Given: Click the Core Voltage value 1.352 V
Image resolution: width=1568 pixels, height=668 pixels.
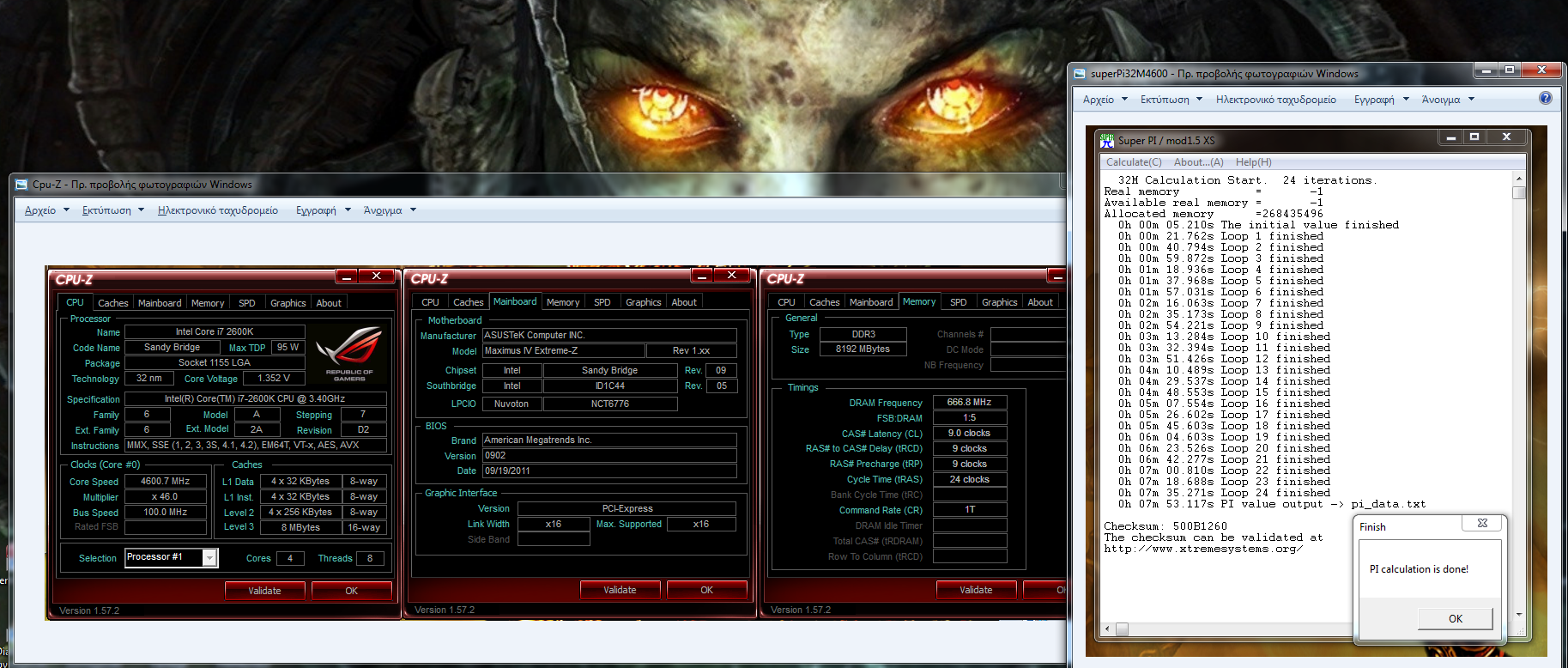Looking at the screenshot, I should click(274, 378).
